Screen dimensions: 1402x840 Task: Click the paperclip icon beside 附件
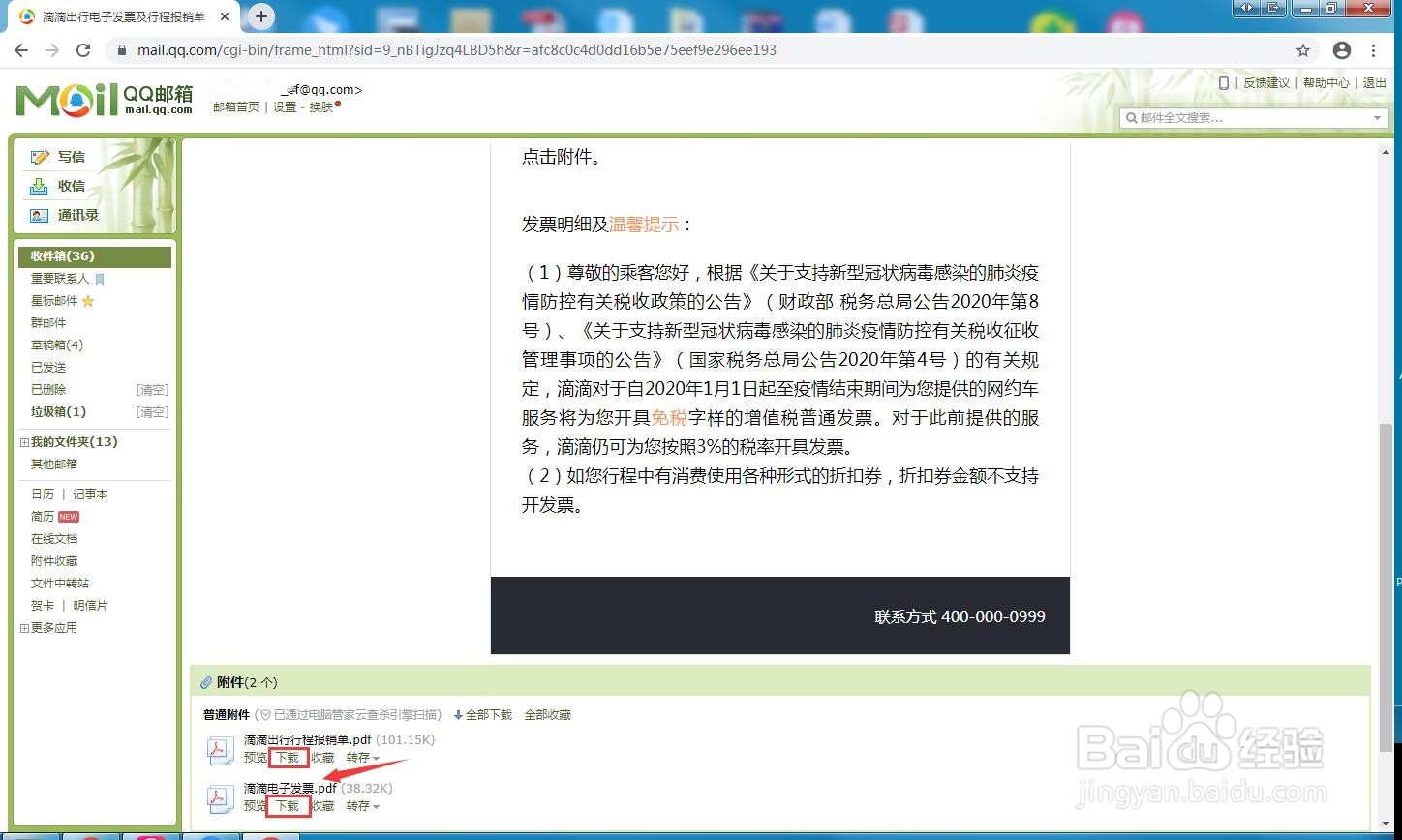coord(206,682)
